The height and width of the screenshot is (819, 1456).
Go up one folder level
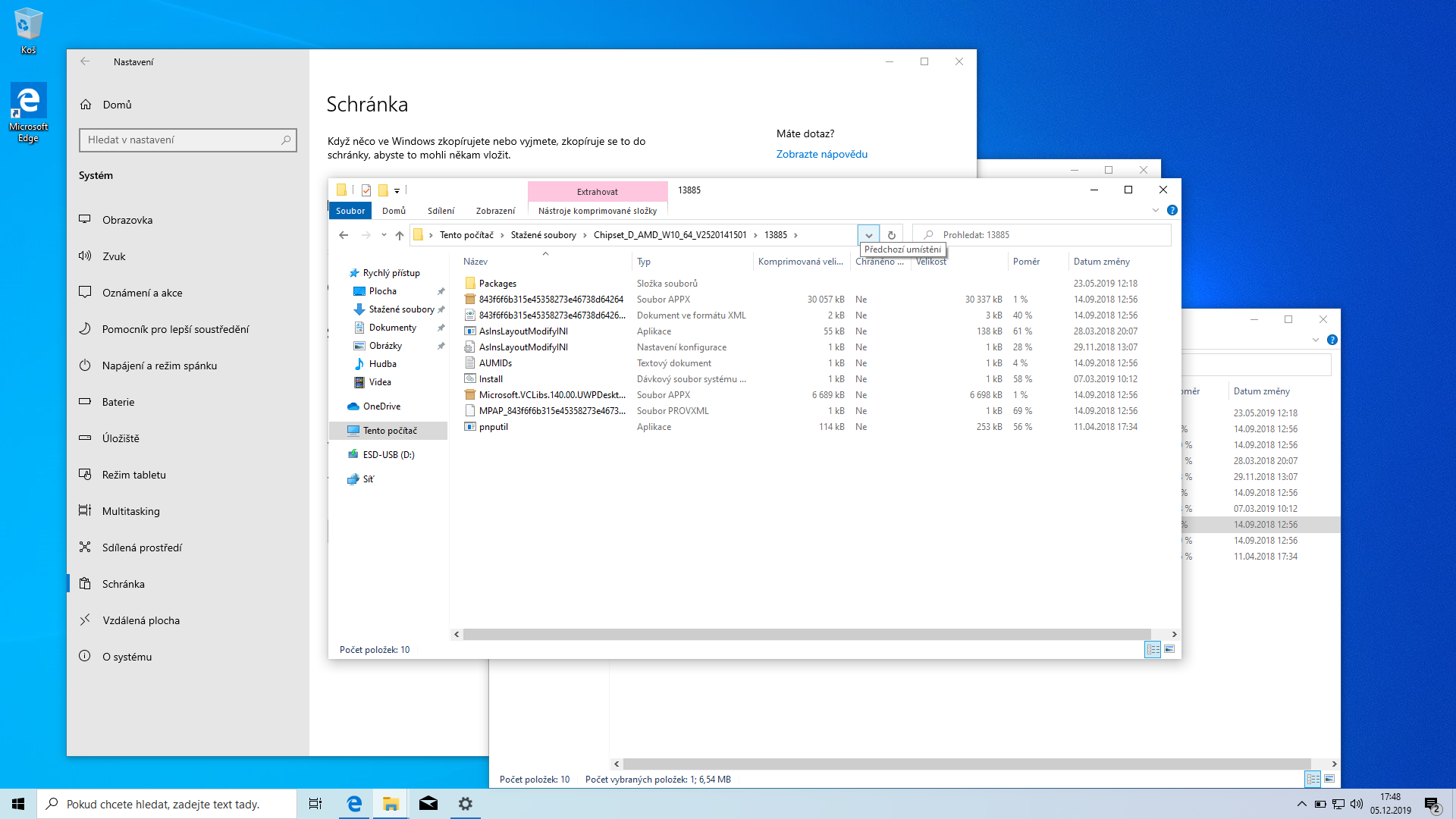400,235
